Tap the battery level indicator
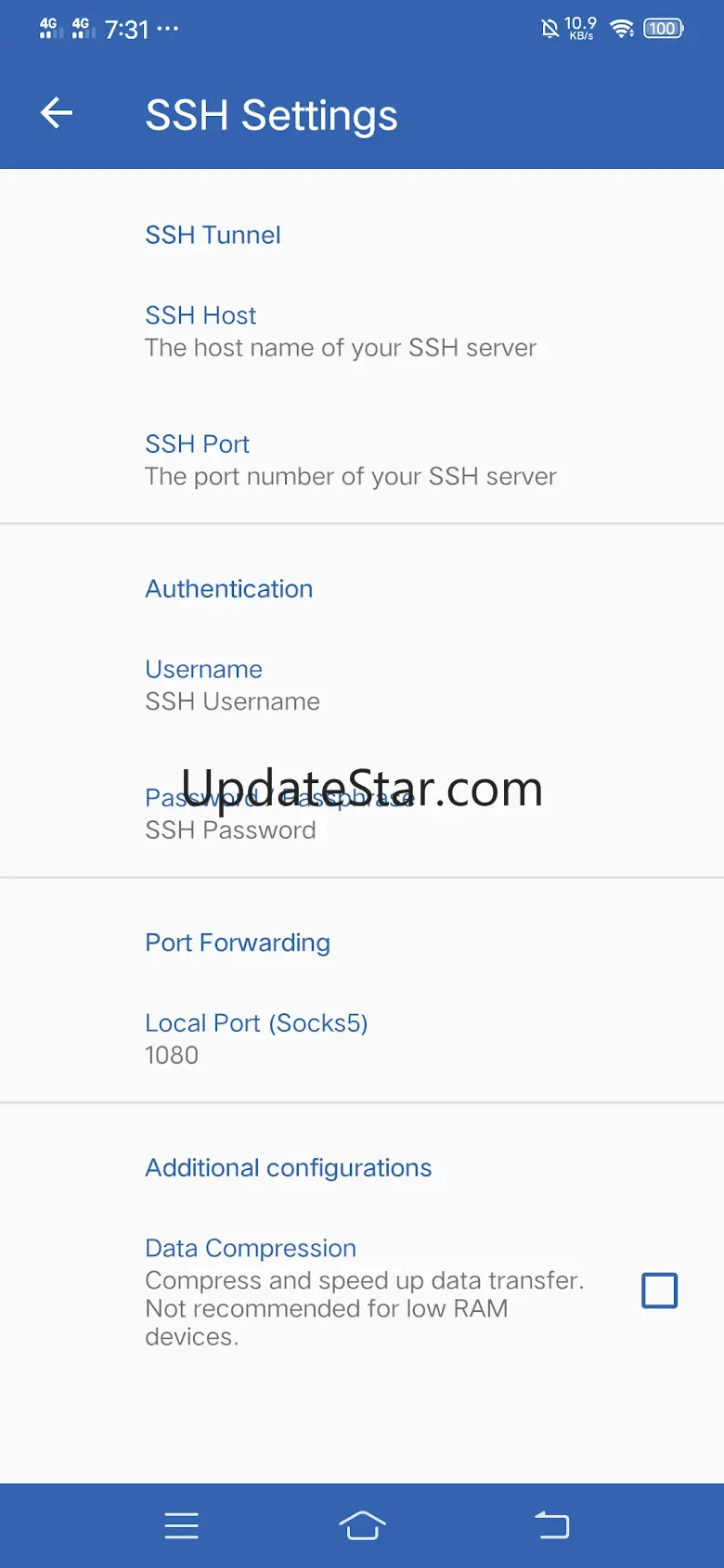Screen dimensions: 724x1568 [664, 29]
